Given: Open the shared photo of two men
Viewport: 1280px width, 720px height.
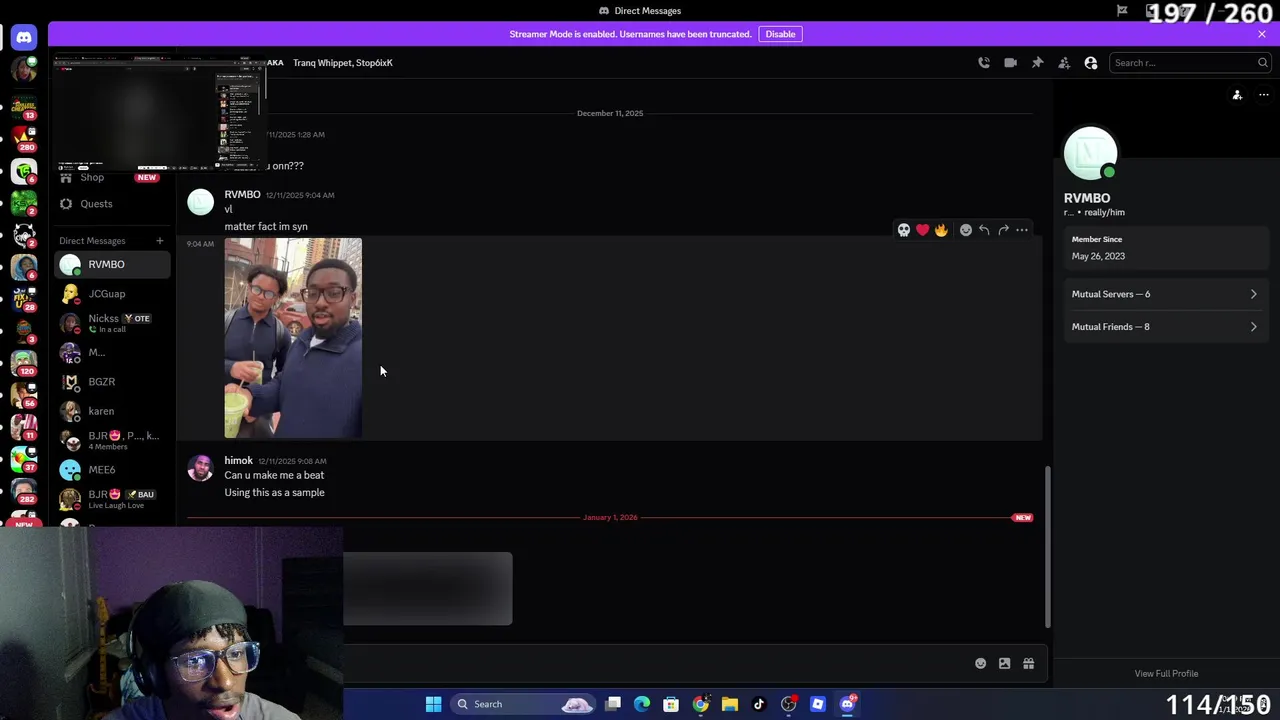Looking at the screenshot, I should 293,338.
